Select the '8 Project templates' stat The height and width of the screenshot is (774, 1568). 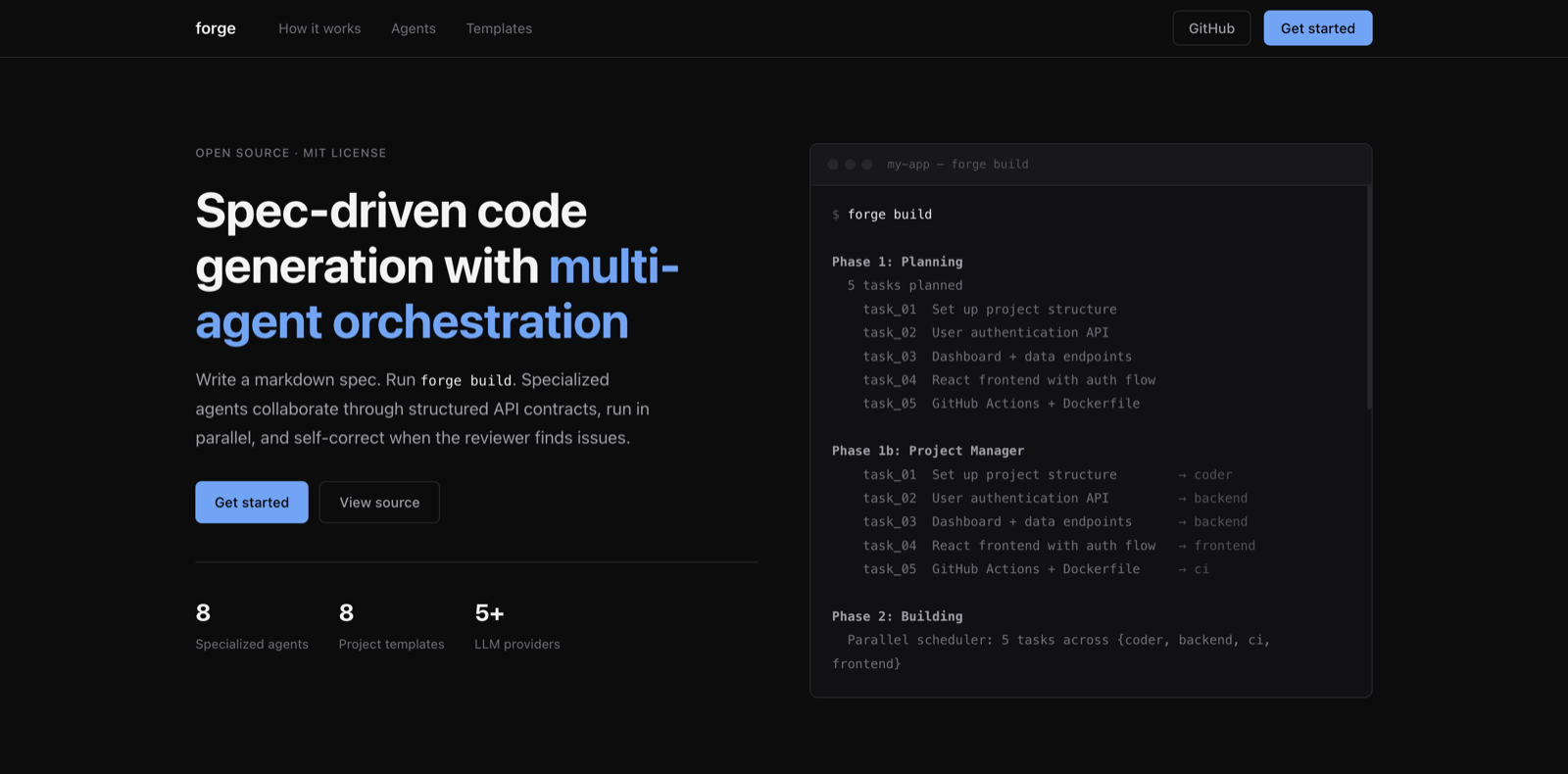tap(391, 627)
